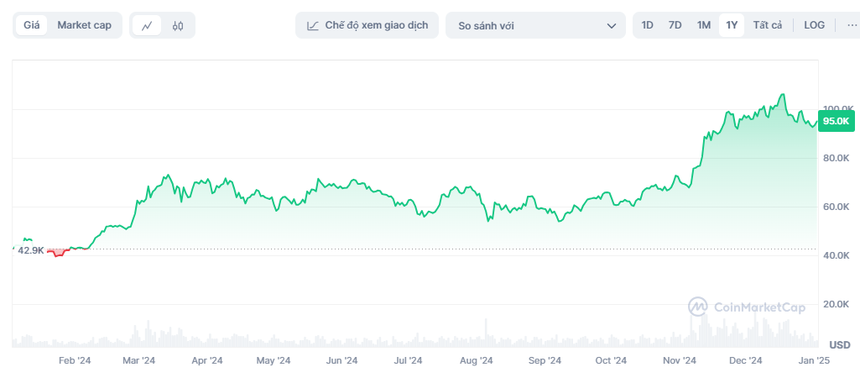Click the 42.9K starting price label
The height and width of the screenshot is (383, 860).
click(x=31, y=251)
